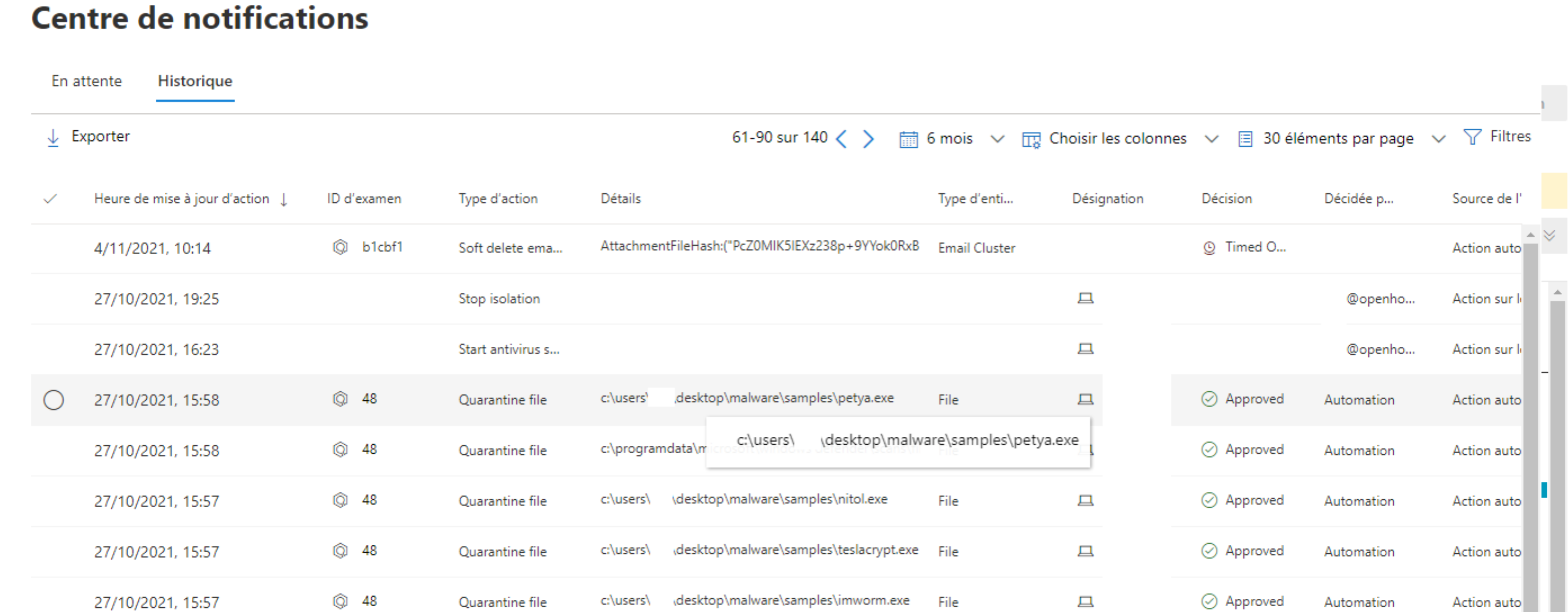The image size is (1568, 612).
Task: Click the Type d'enti... column header
Action: click(975, 199)
